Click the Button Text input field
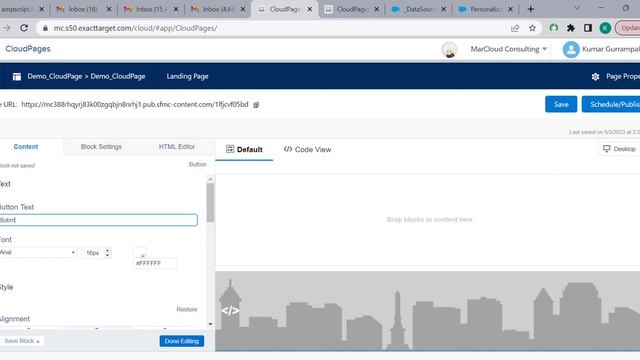The height and width of the screenshot is (360, 640). (x=98, y=220)
